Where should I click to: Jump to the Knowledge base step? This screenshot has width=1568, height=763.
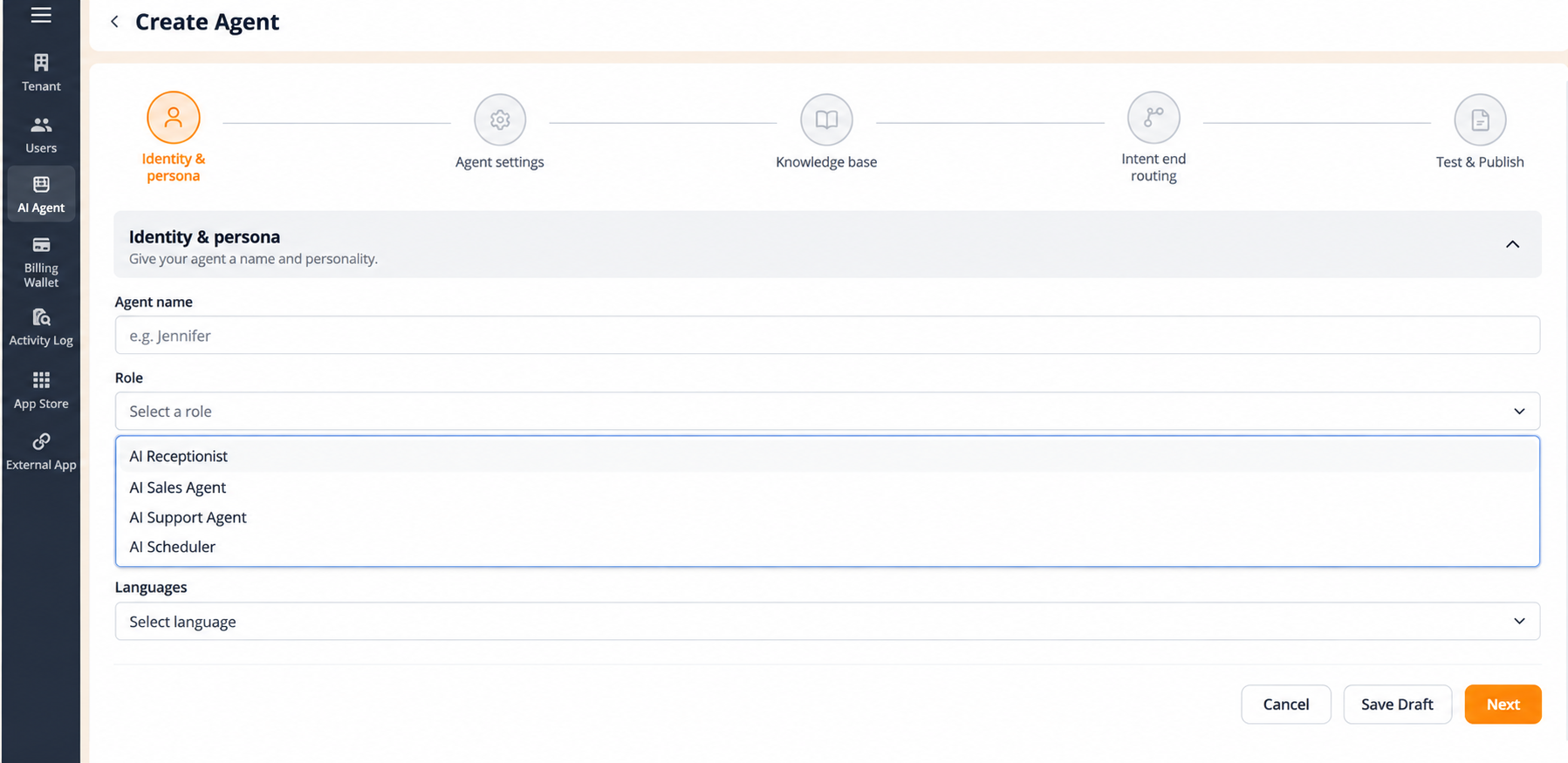pos(826,119)
